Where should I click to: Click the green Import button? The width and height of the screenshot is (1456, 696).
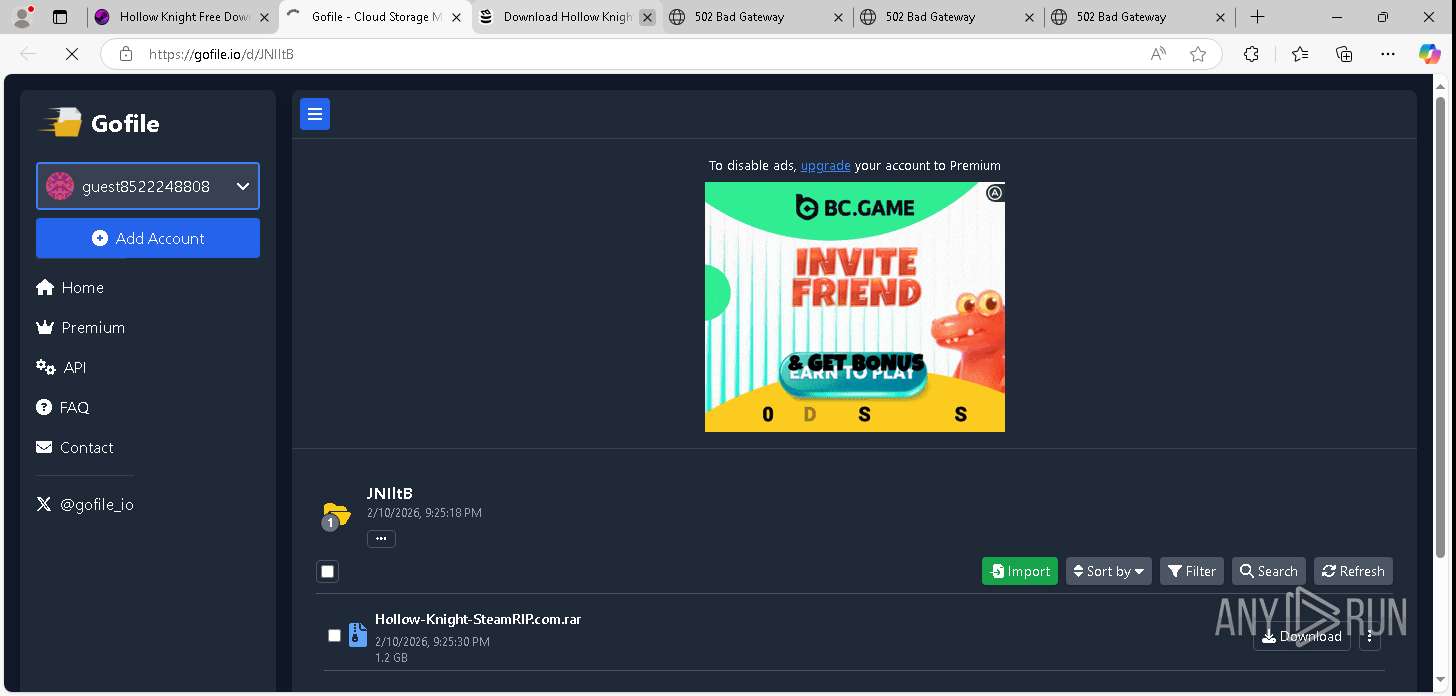[1020, 572]
